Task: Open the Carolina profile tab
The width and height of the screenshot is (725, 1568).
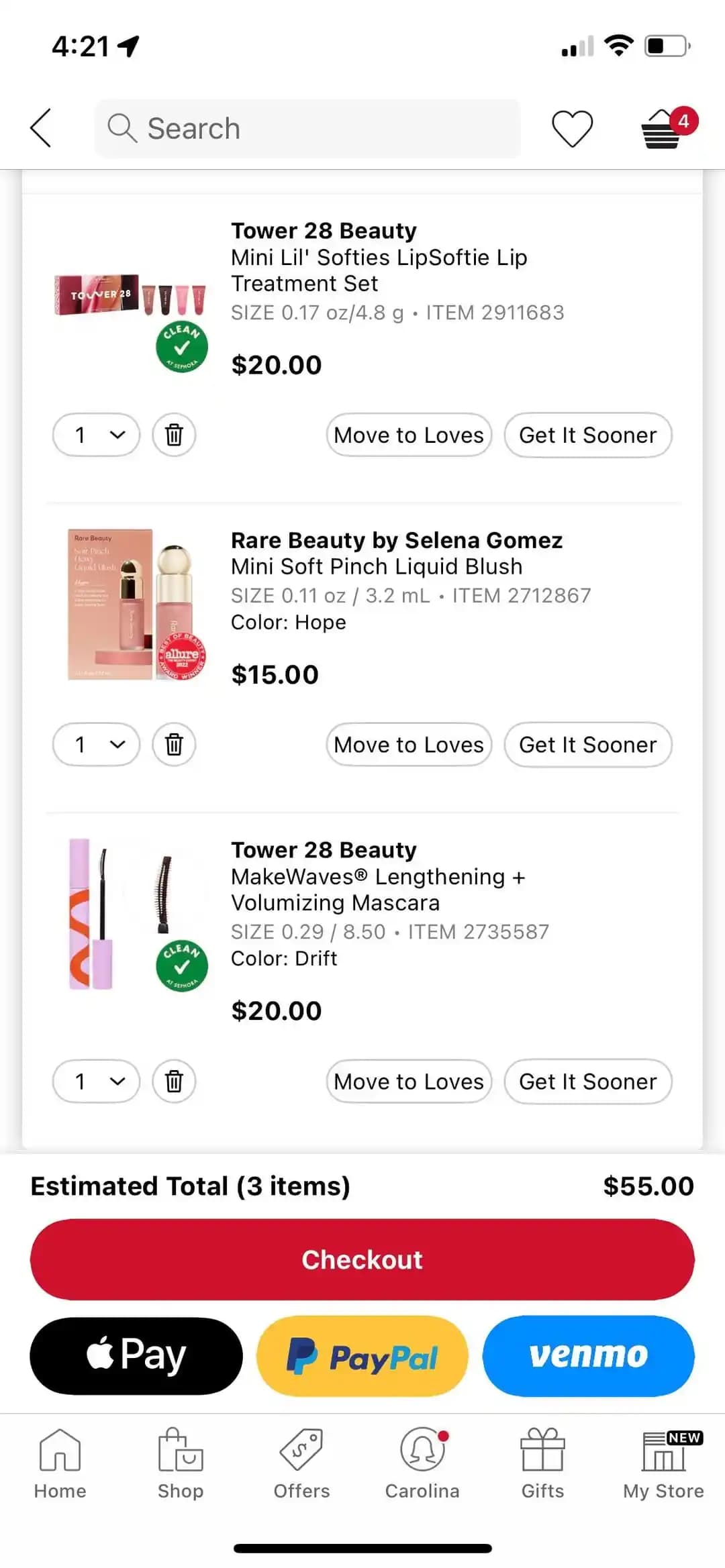Action: click(x=422, y=1464)
